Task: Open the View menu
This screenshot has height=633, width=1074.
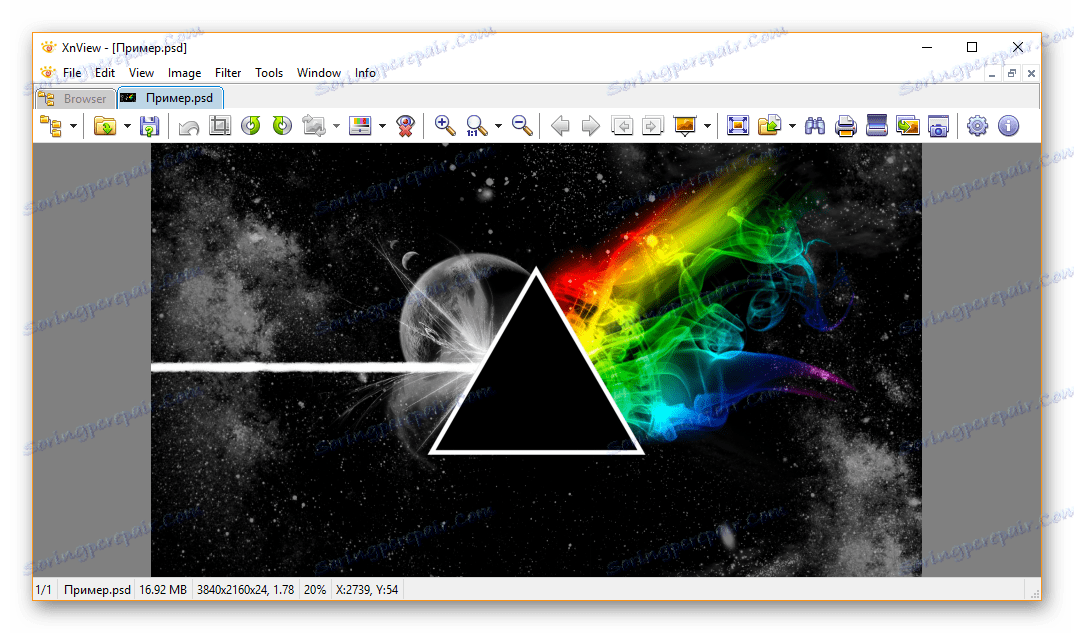Action: tap(141, 73)
